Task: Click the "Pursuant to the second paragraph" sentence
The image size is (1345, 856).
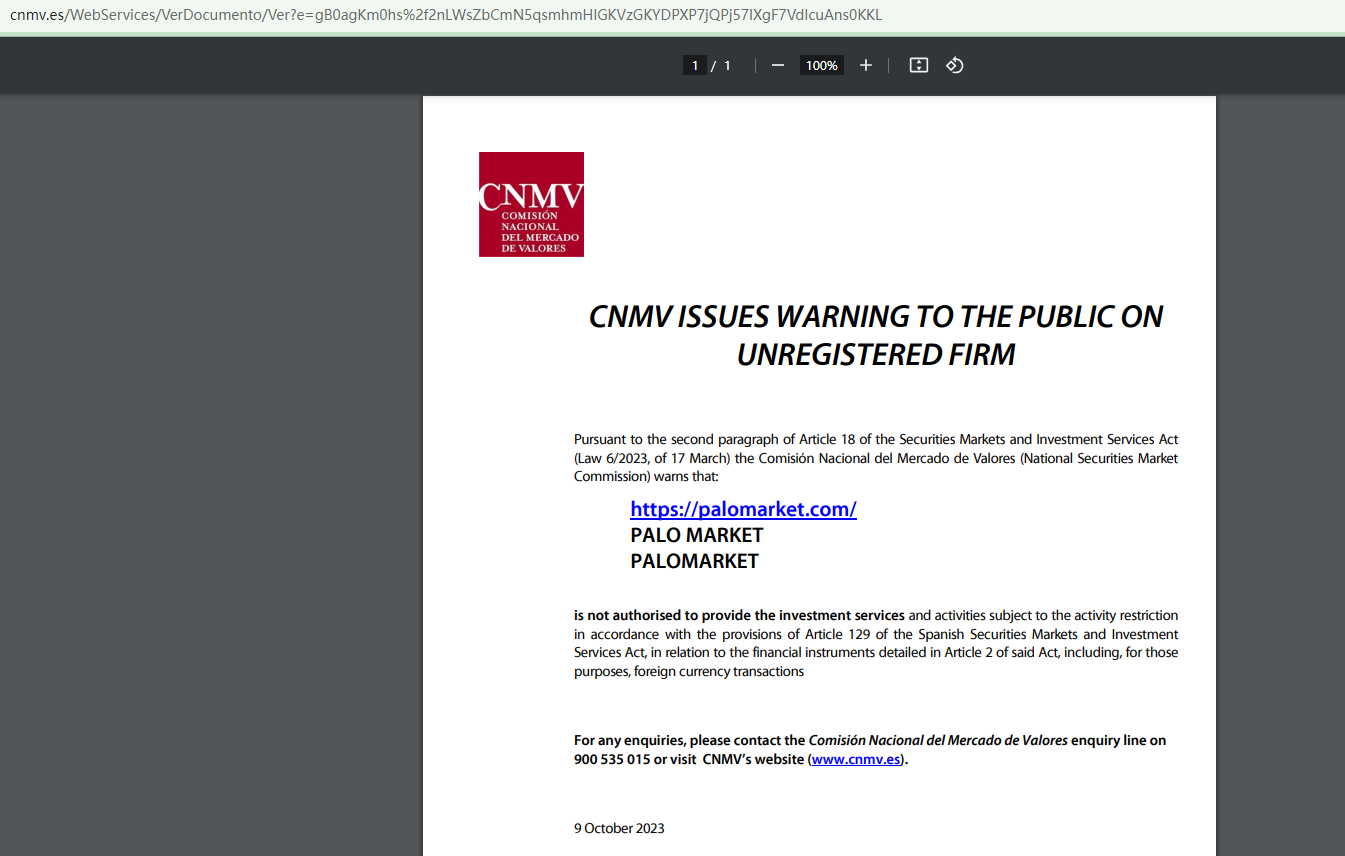Action: coord(876,458)
